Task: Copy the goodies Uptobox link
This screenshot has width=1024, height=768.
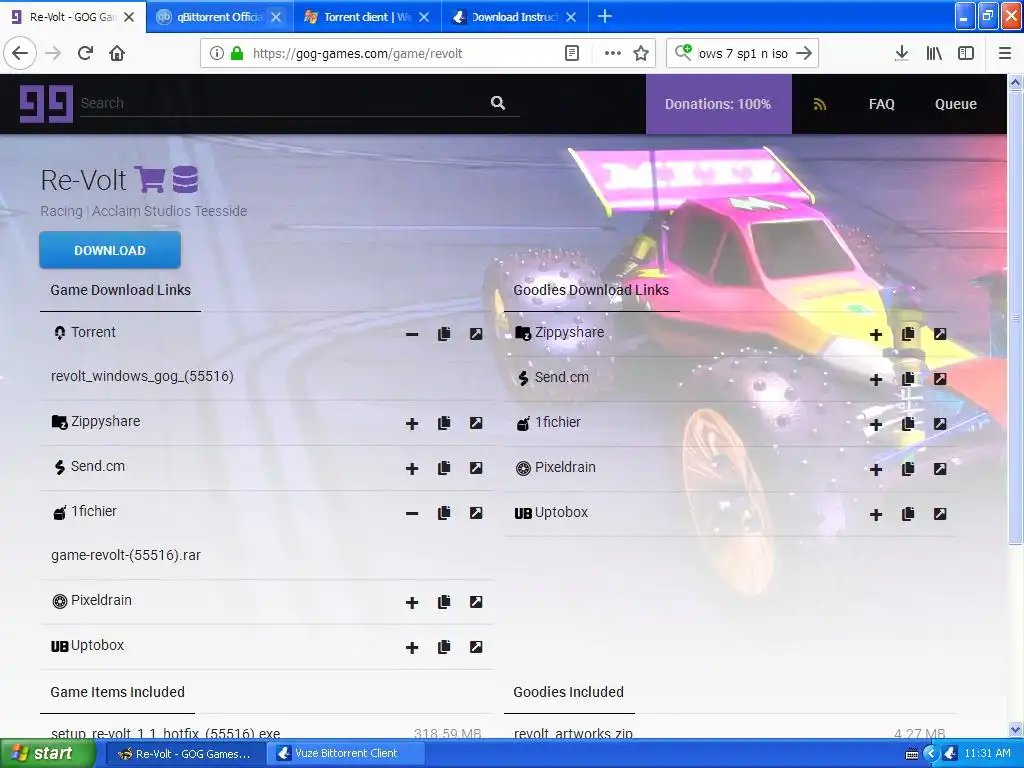Action: click(908, 515)
